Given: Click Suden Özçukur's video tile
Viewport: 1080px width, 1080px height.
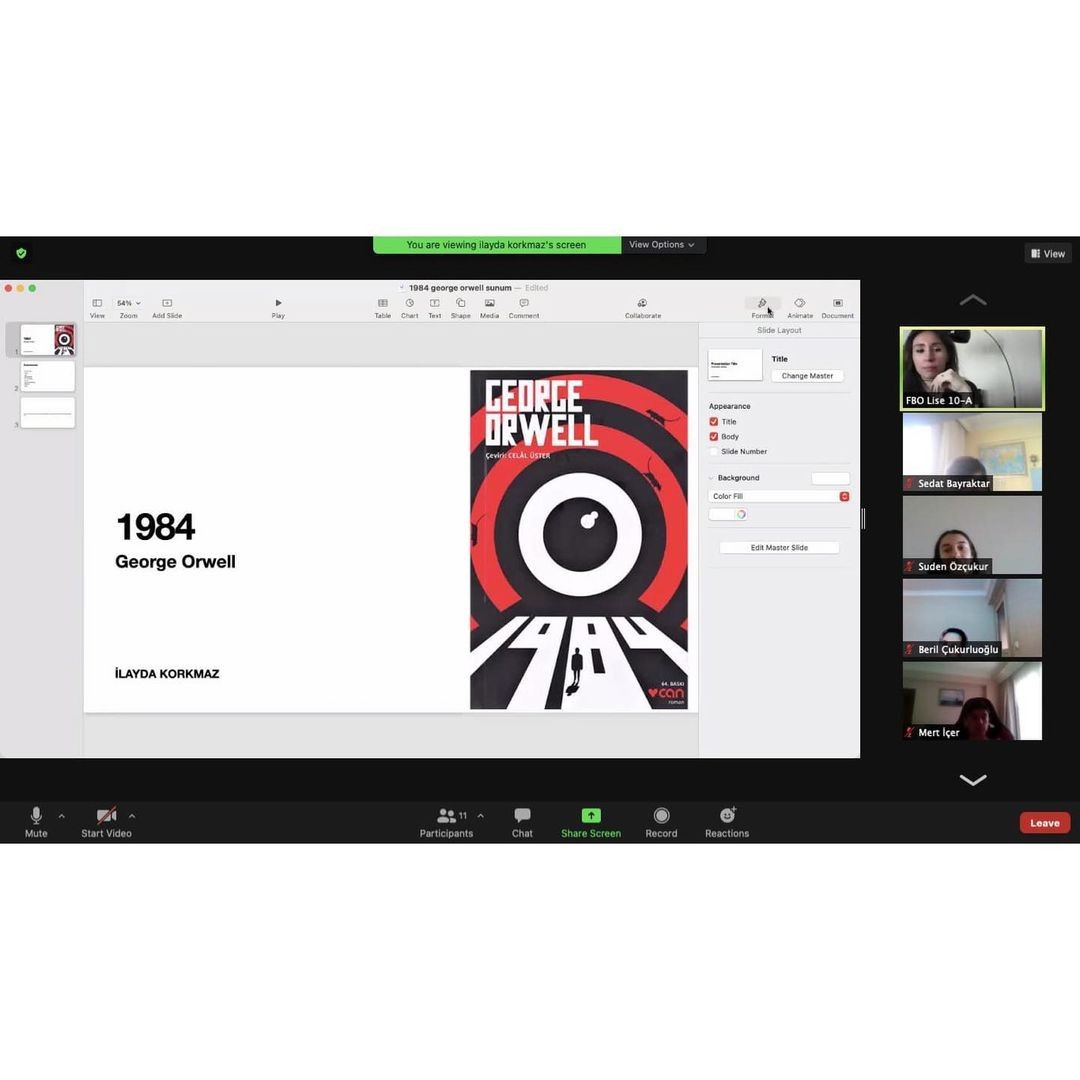Looking at the screenshot, I should [973, 535].
